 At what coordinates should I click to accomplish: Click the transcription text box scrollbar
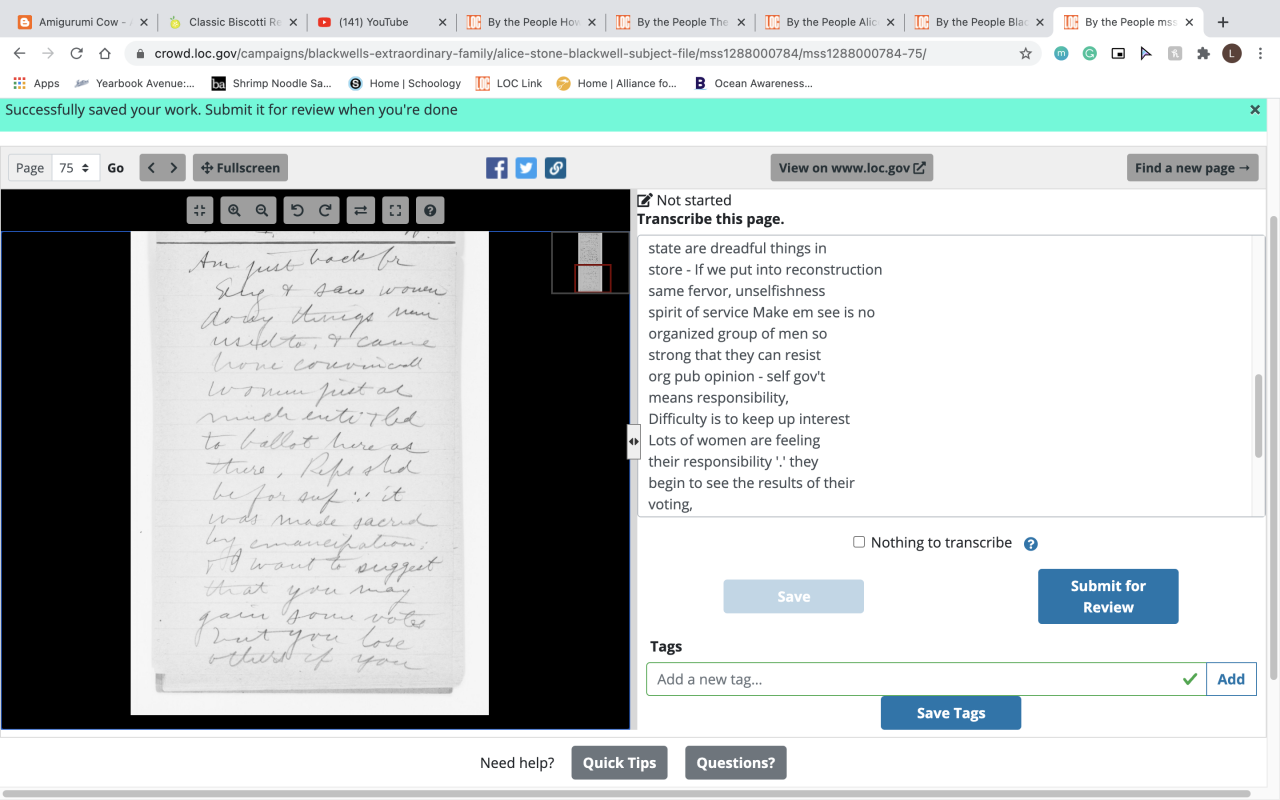pos(1258,416)
